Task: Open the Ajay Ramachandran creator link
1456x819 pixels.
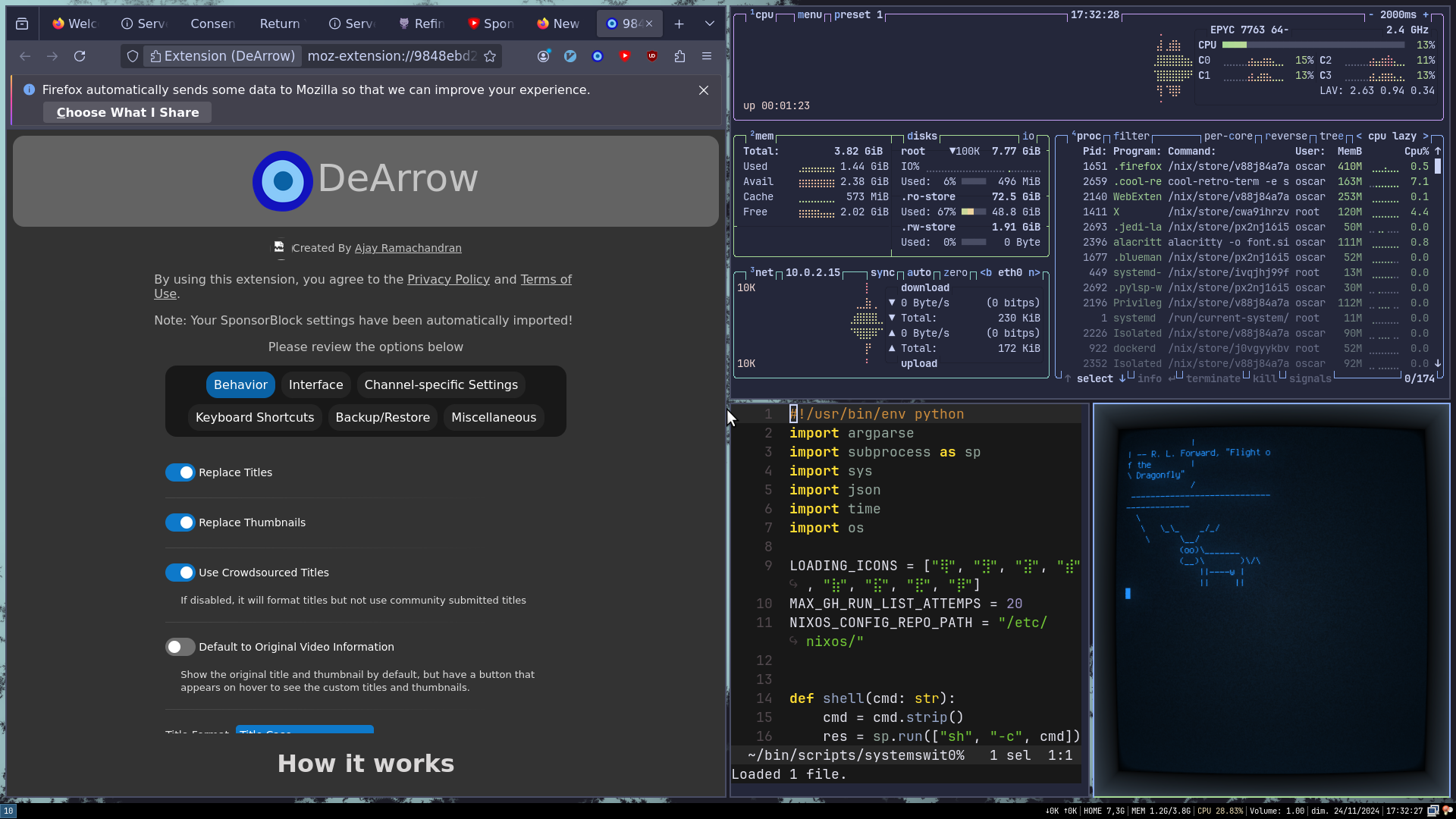Action: [x=408, y=248]
